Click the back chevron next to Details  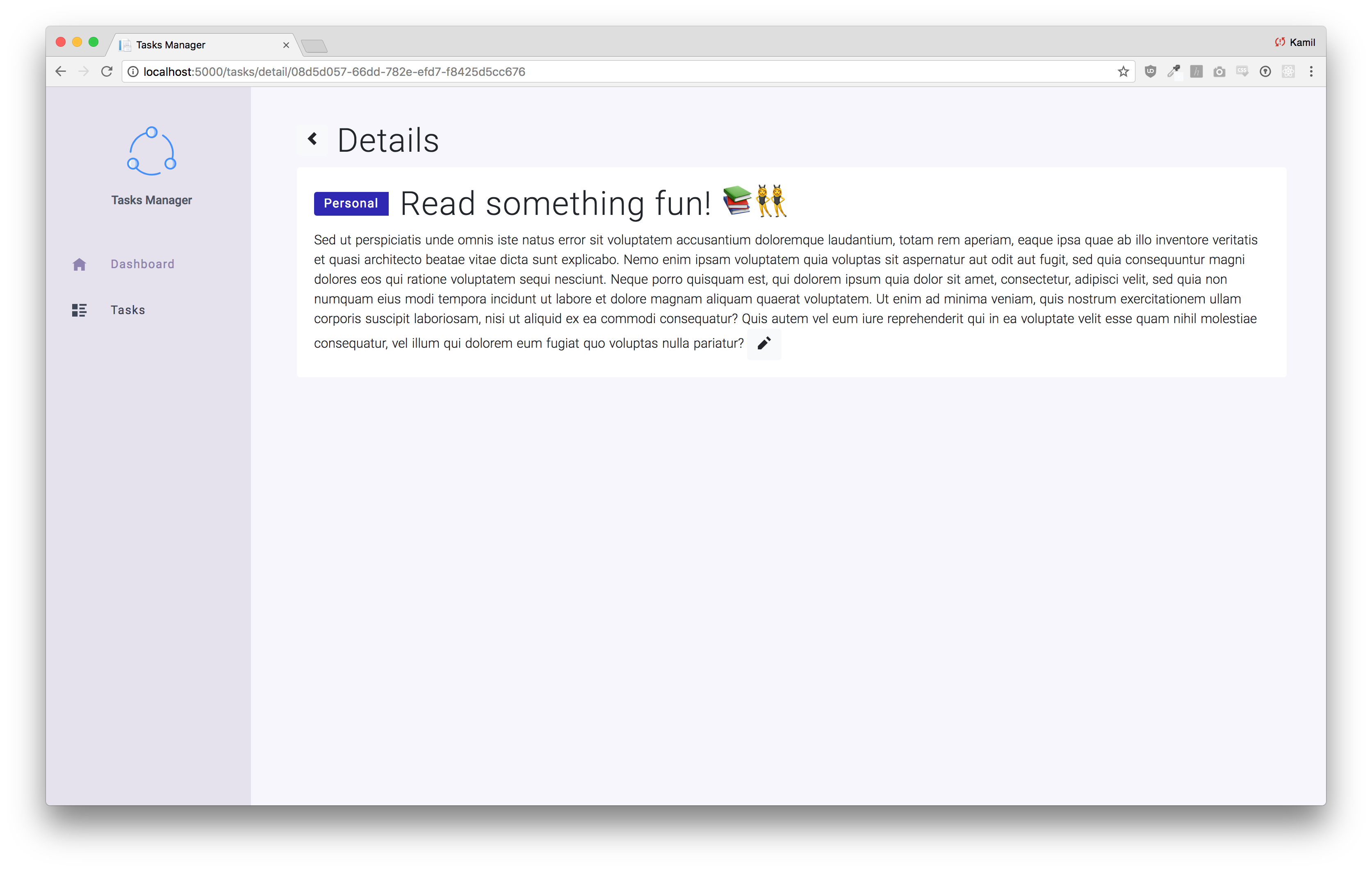(x=312, y=139)
